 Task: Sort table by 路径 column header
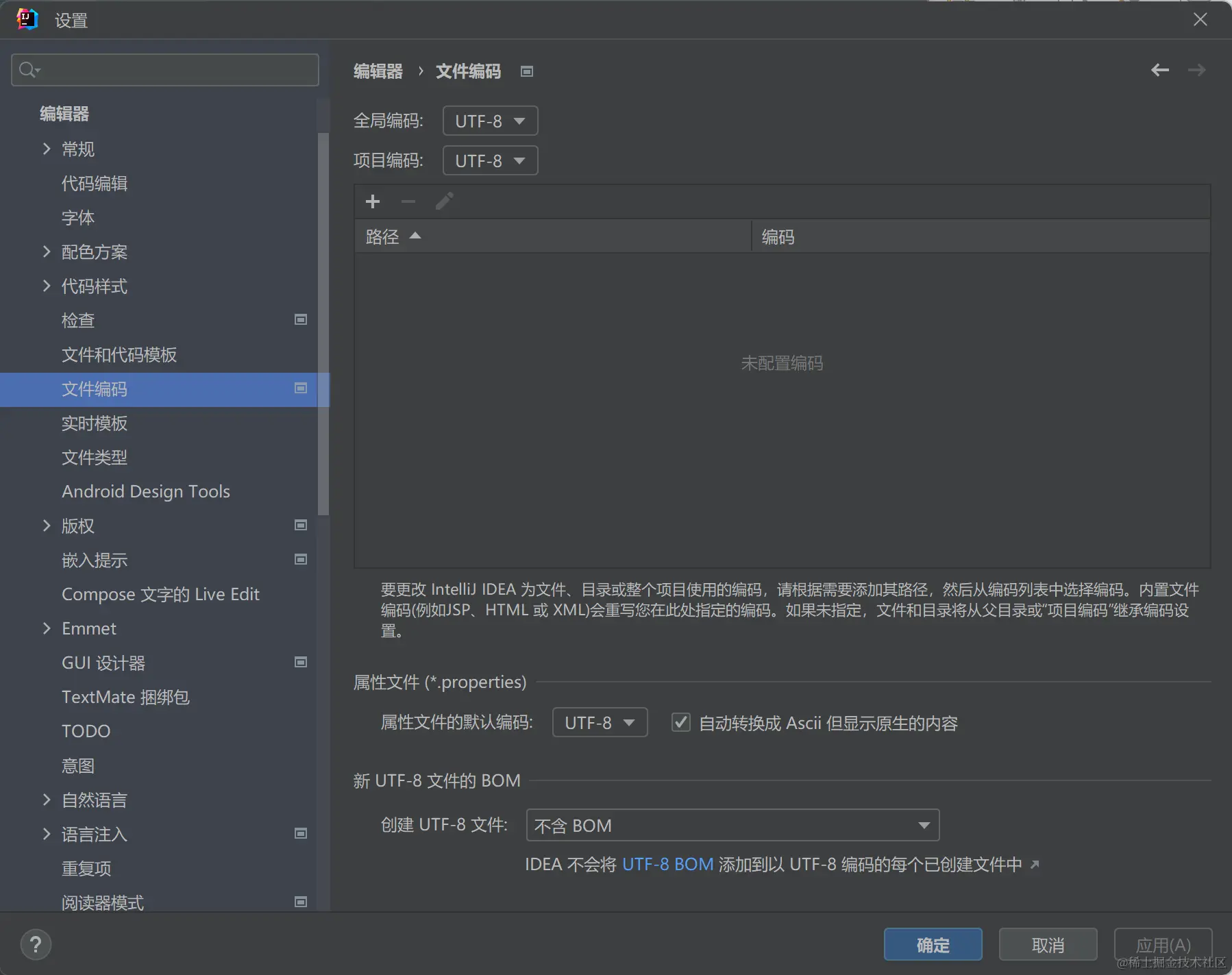(553, 236)
